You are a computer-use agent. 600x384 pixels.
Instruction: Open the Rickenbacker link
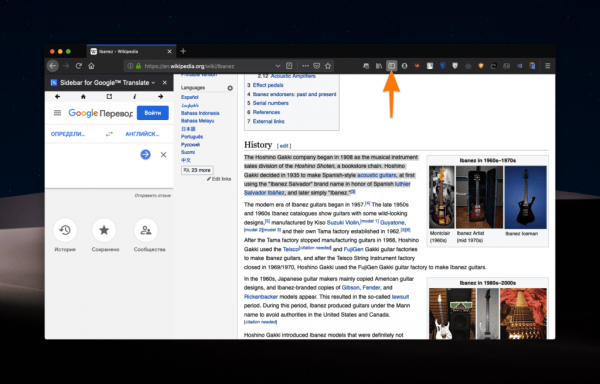261,297
